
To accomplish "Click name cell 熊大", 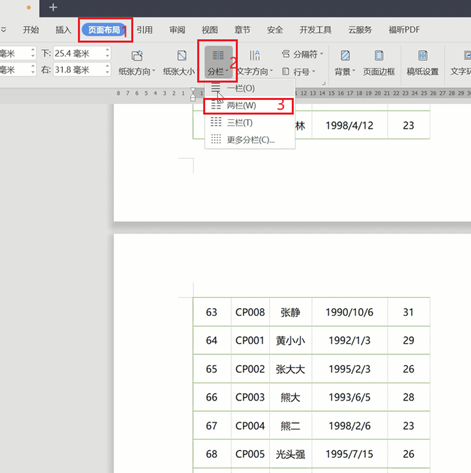I will [290, 397].
